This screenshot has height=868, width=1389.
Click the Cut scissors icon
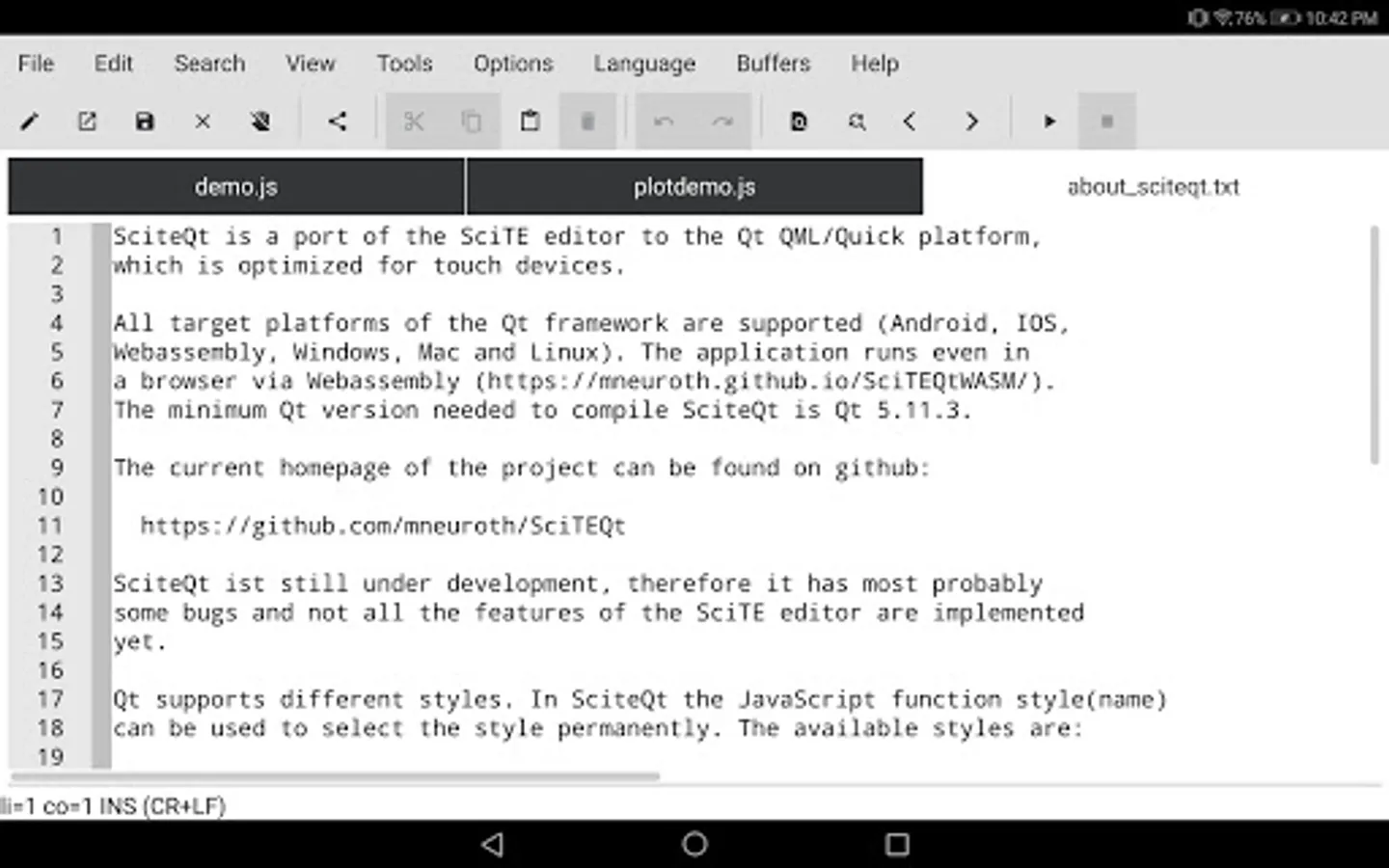point(414,122)
